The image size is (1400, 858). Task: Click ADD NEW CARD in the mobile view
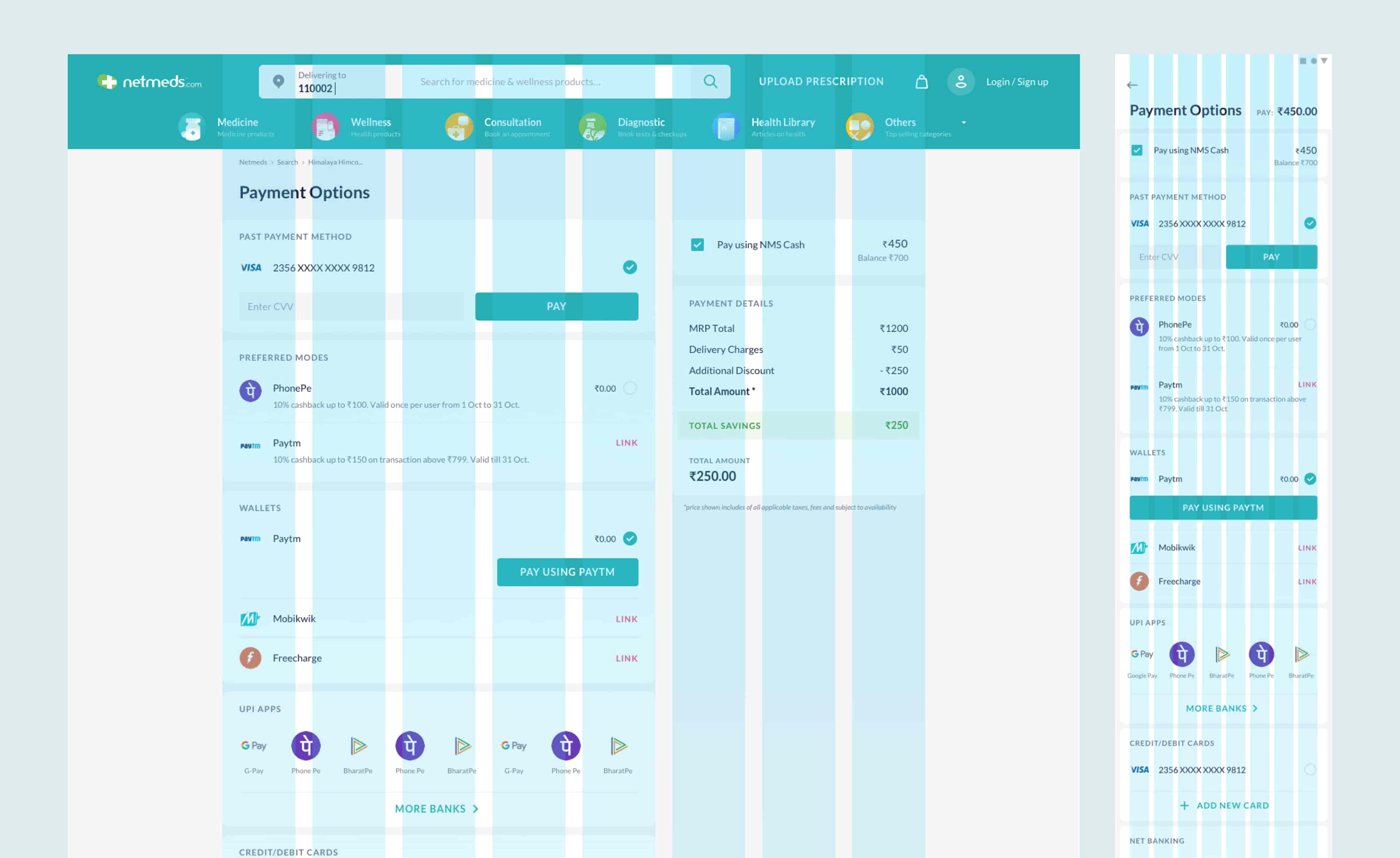(1224, 806)
